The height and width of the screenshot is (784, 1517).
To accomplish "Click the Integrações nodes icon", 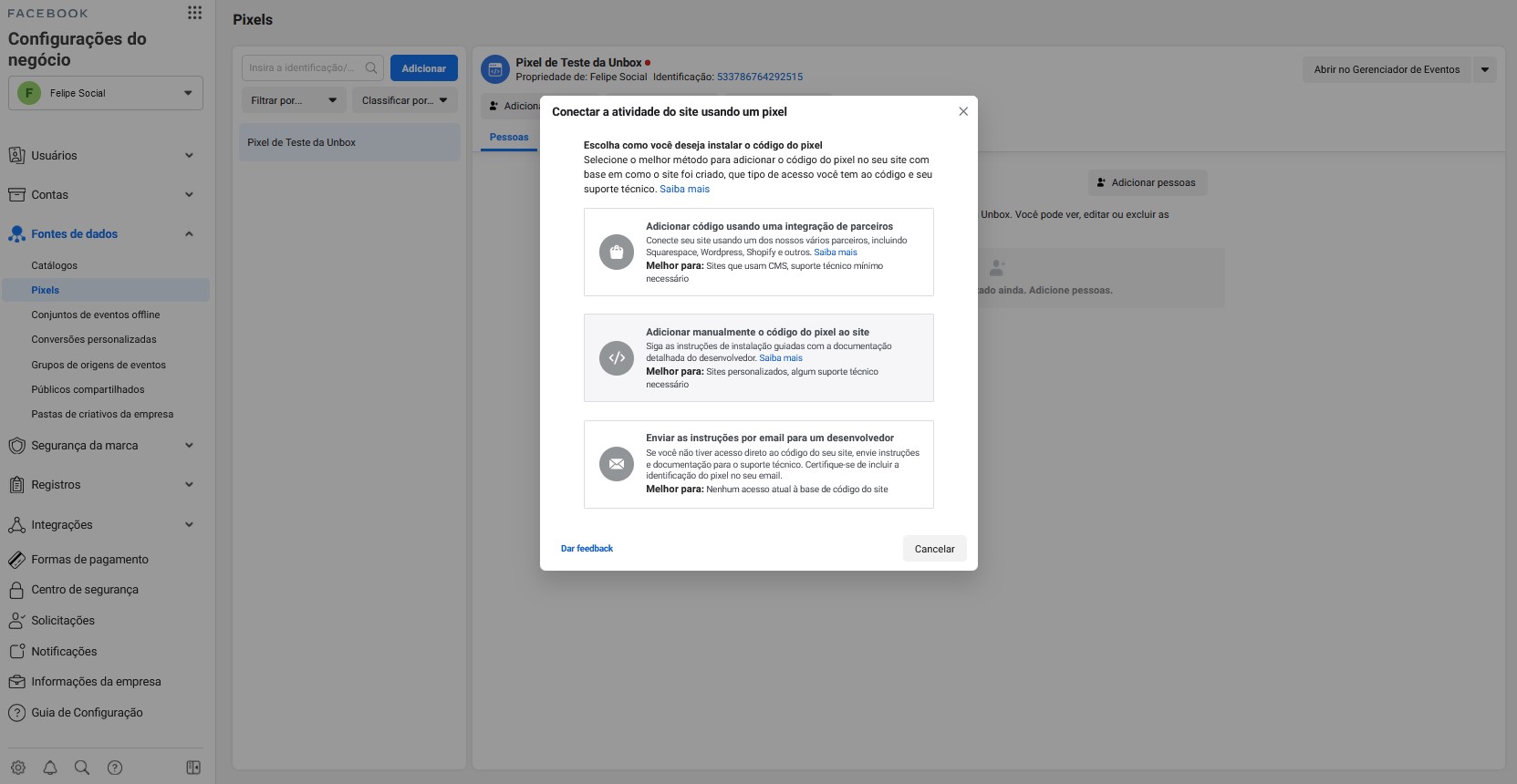I will pos(16,525).
